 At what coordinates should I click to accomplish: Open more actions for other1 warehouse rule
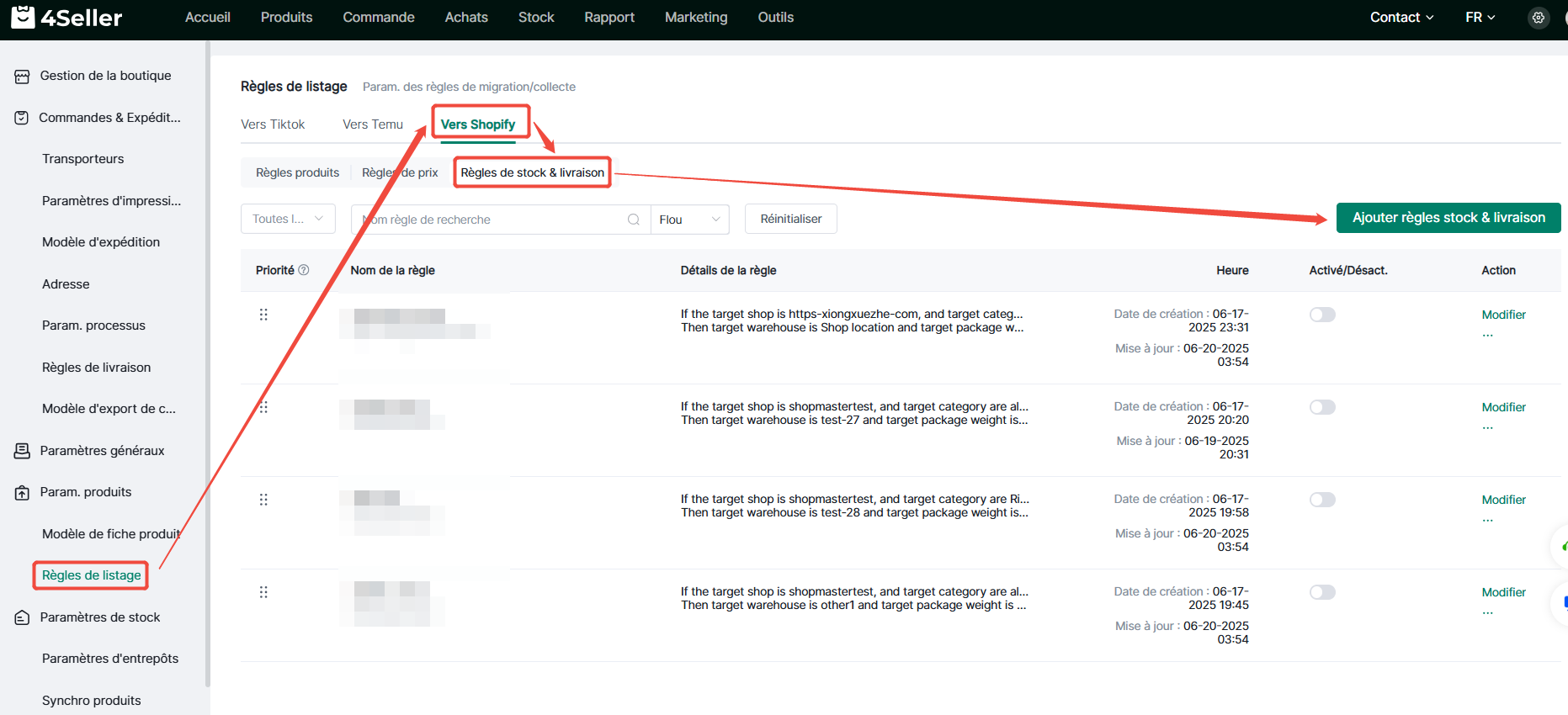(1488, 612)
